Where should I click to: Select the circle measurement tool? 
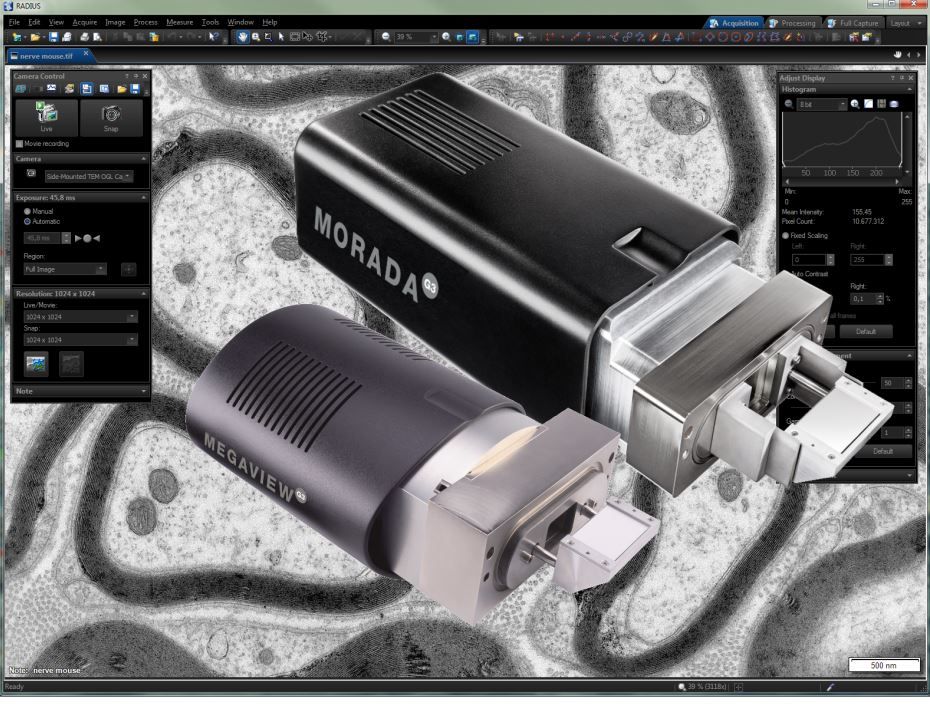(723, 37)
